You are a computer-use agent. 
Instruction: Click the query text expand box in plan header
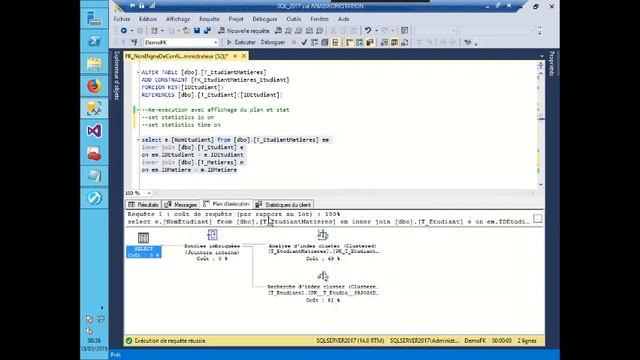[x=538, y=219]
